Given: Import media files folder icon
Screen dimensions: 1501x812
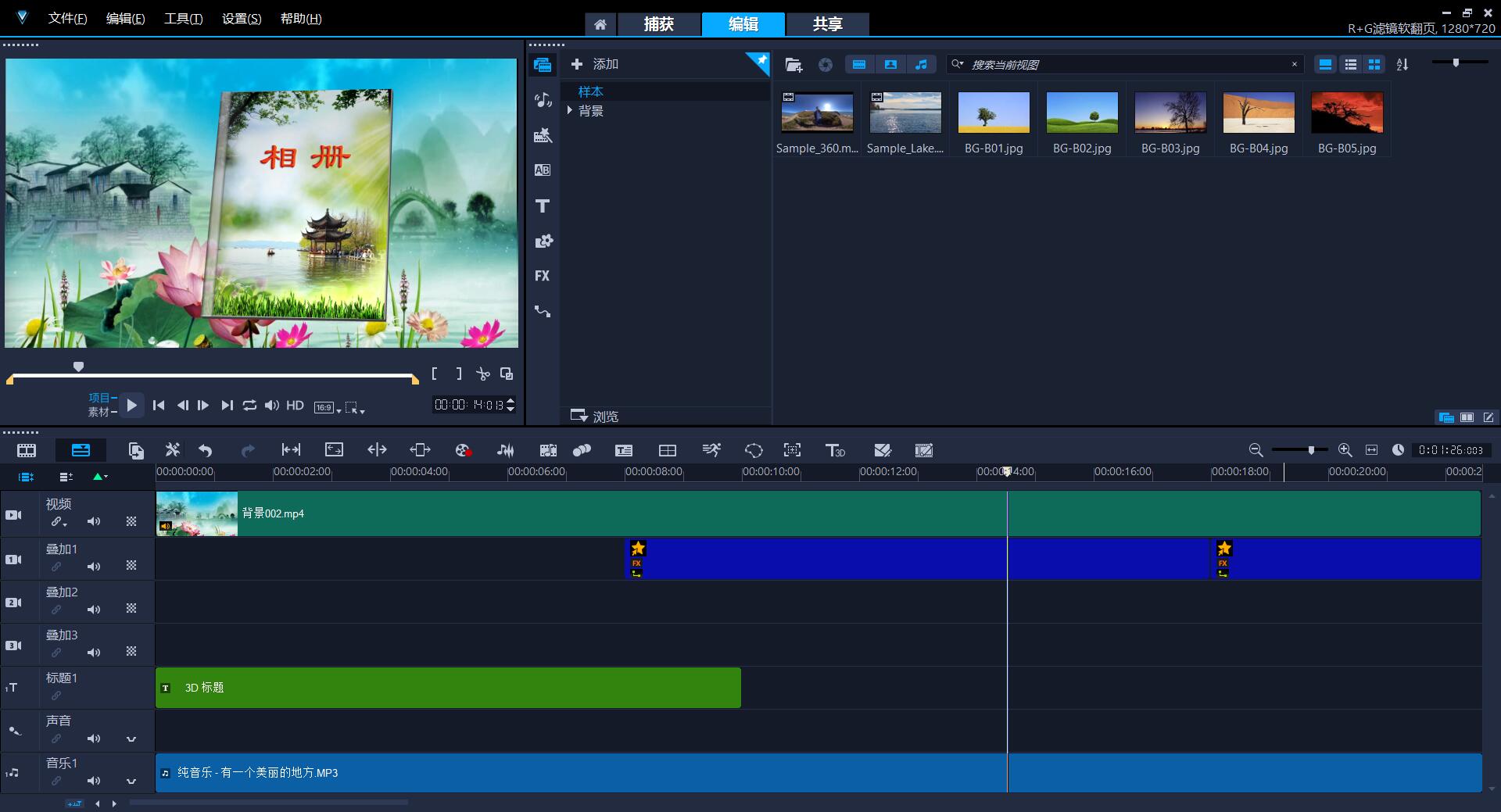Looking at the screenshot, I should pyautogui.click(x=793, y=65).
